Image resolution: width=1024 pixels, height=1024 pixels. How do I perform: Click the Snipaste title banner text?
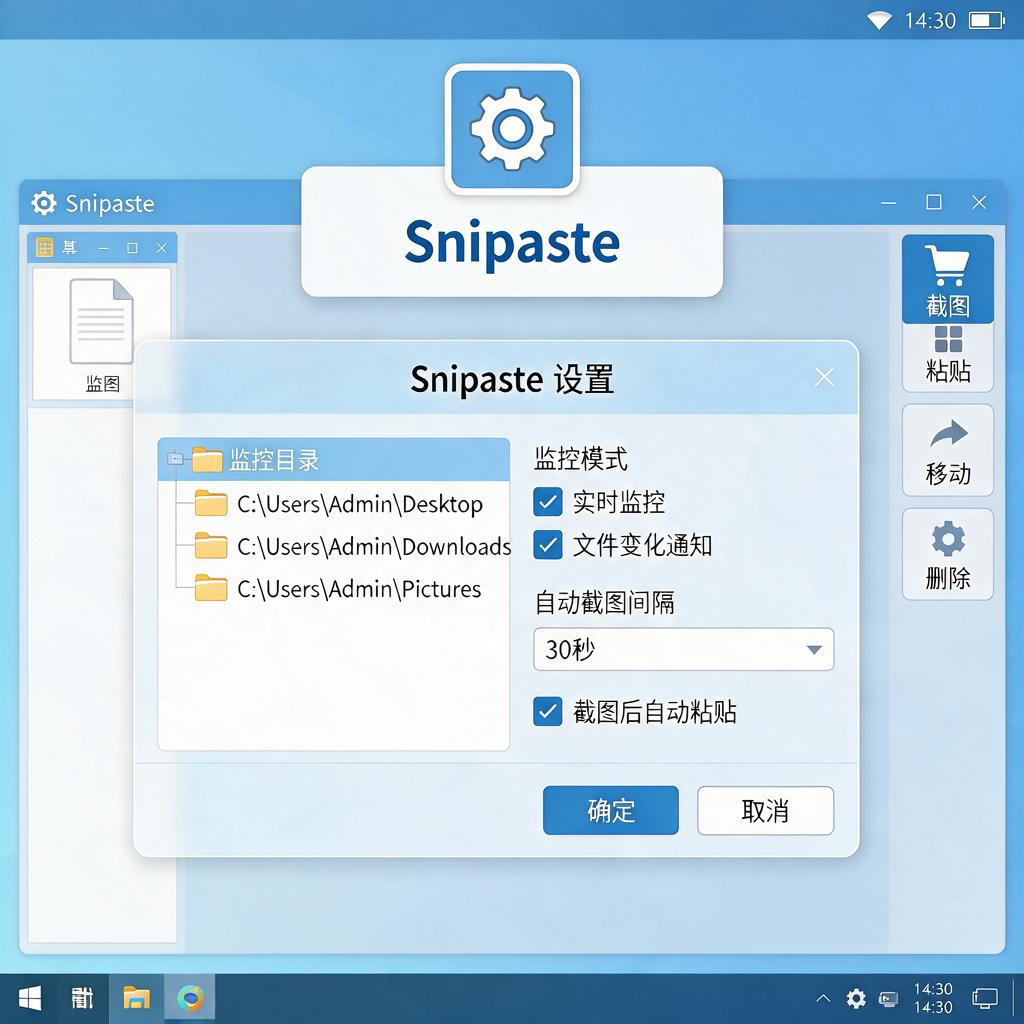tap(512, 243)
